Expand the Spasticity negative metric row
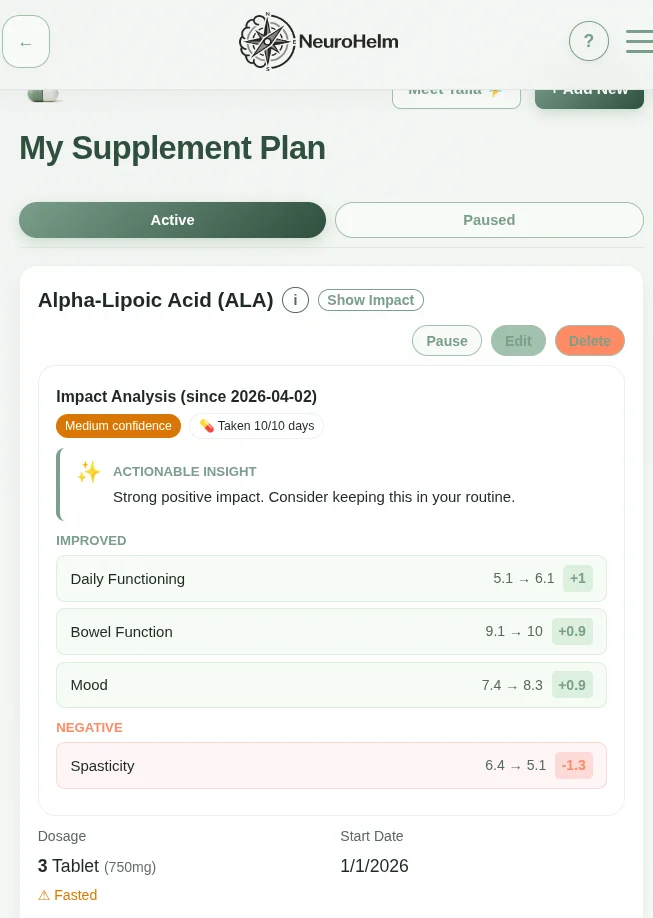 pyautogui.click(x=331, y=765)
